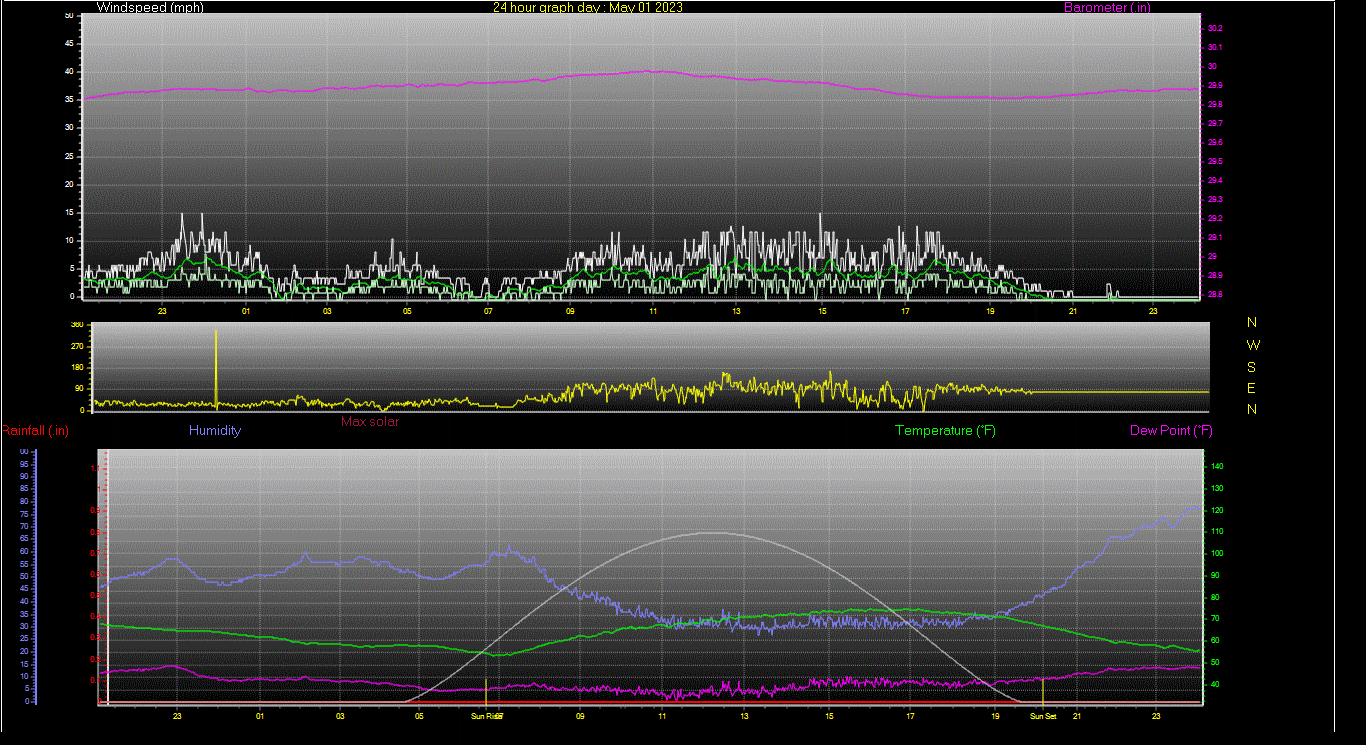Select the blue Humidity legend label
Screen dimensions: 1366x745
click(x=215, y=431)
